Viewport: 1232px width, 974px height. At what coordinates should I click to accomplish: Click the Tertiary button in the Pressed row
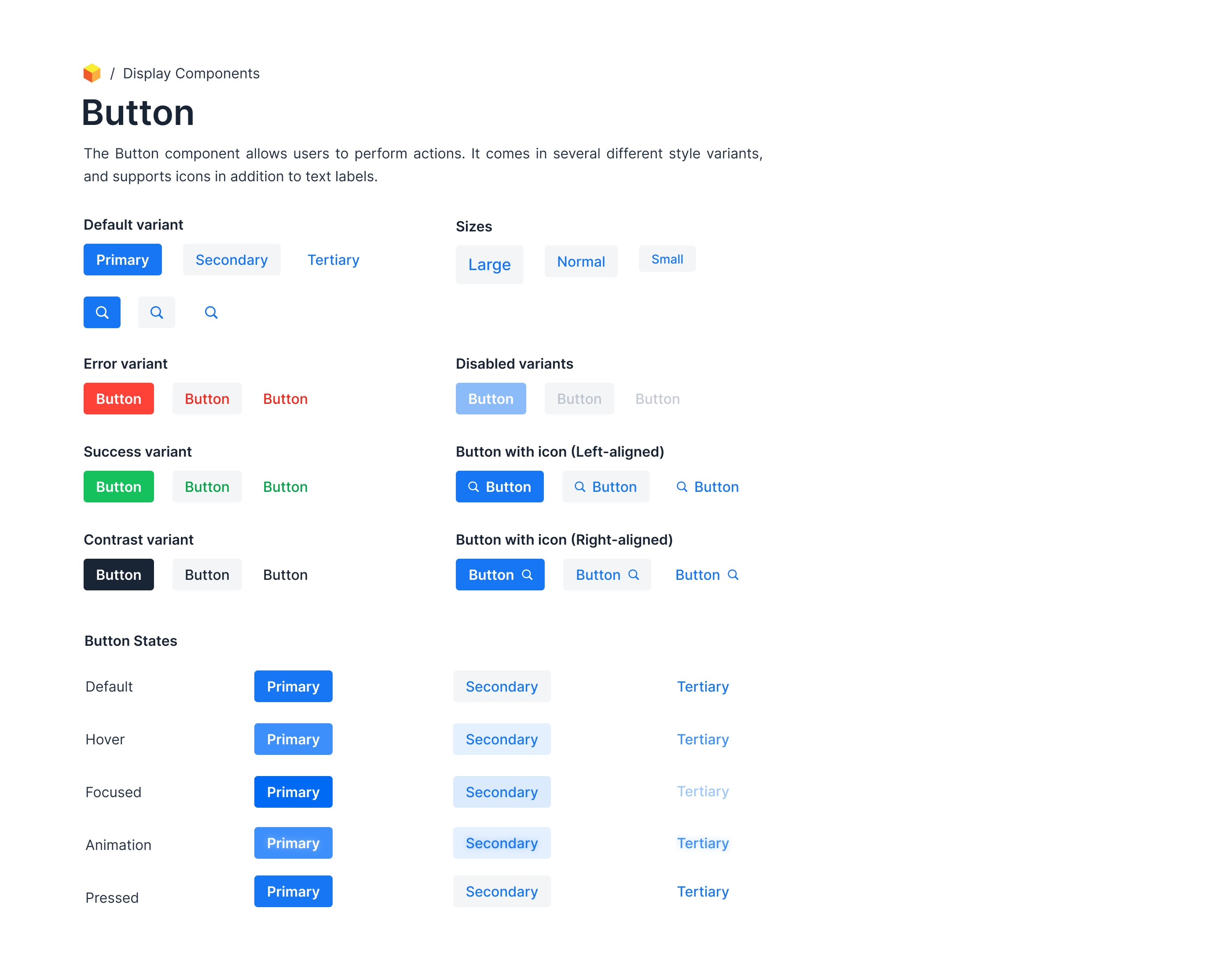703,891
